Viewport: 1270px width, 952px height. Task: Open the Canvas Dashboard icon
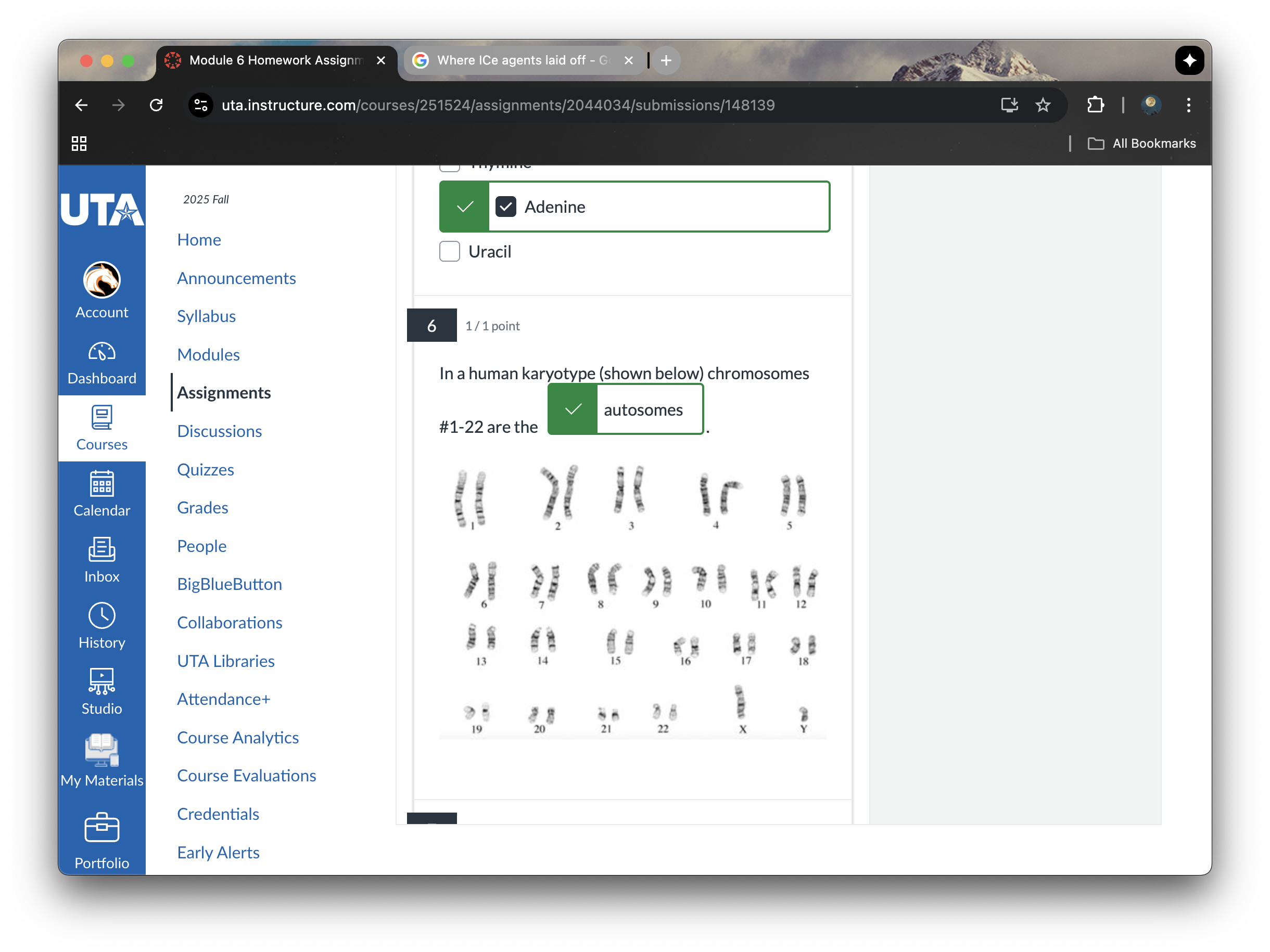[101, 352]
